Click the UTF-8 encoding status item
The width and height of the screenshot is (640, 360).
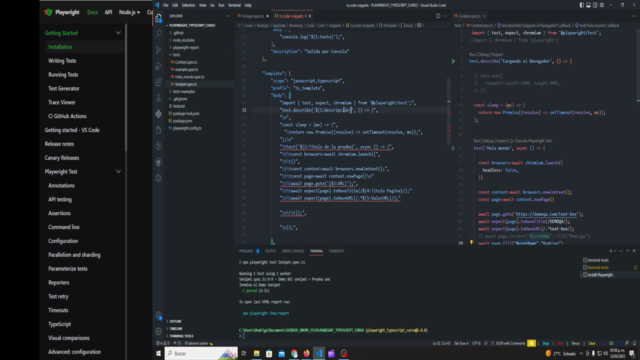[476, 343]
